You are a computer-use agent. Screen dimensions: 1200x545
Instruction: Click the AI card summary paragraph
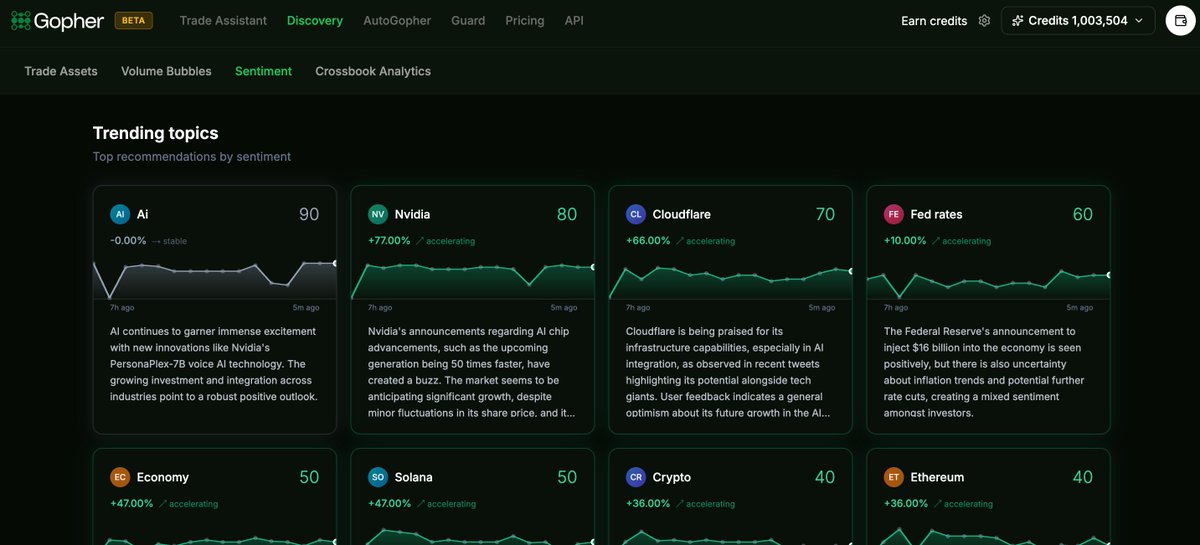coord(213,364)
